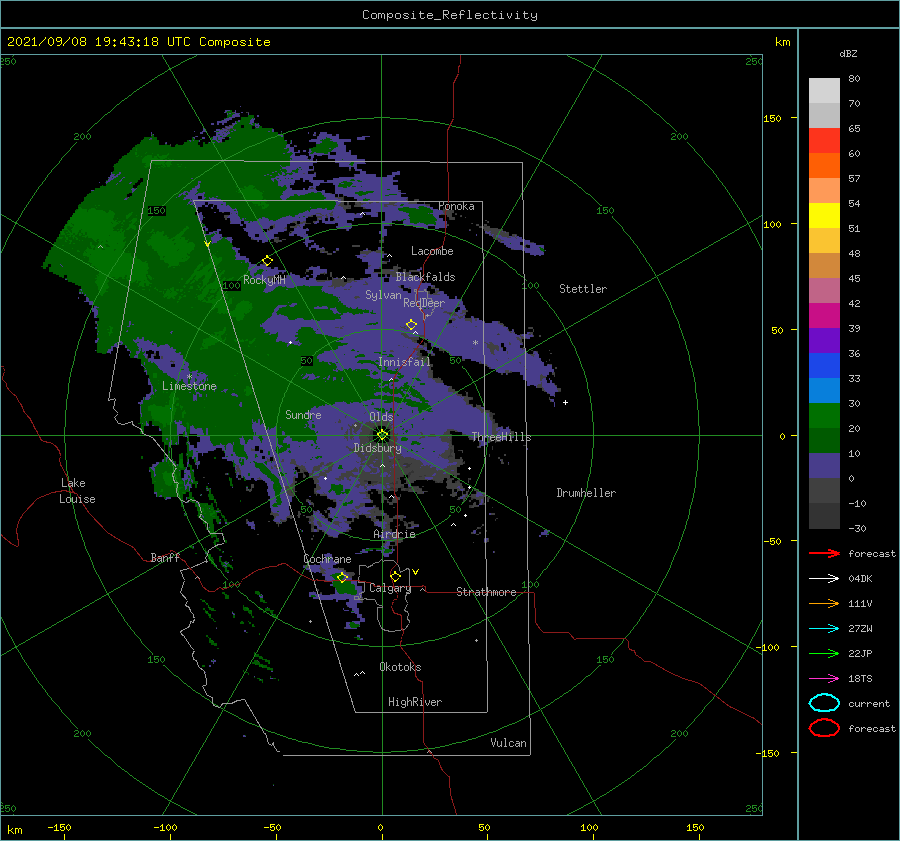Click the HighRiver town label

coord(415,702)
